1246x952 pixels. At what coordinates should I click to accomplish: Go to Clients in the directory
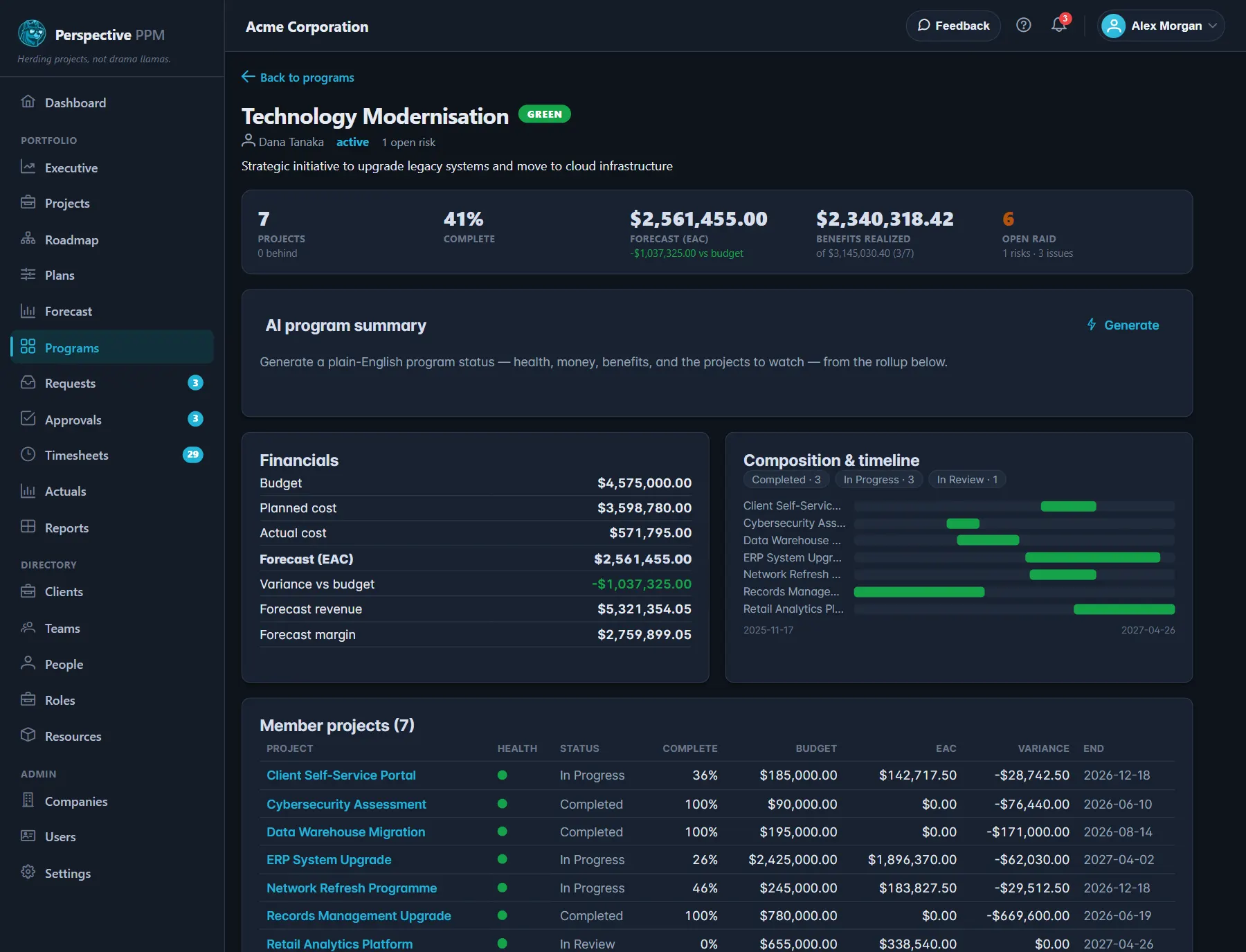click(112, 591)
